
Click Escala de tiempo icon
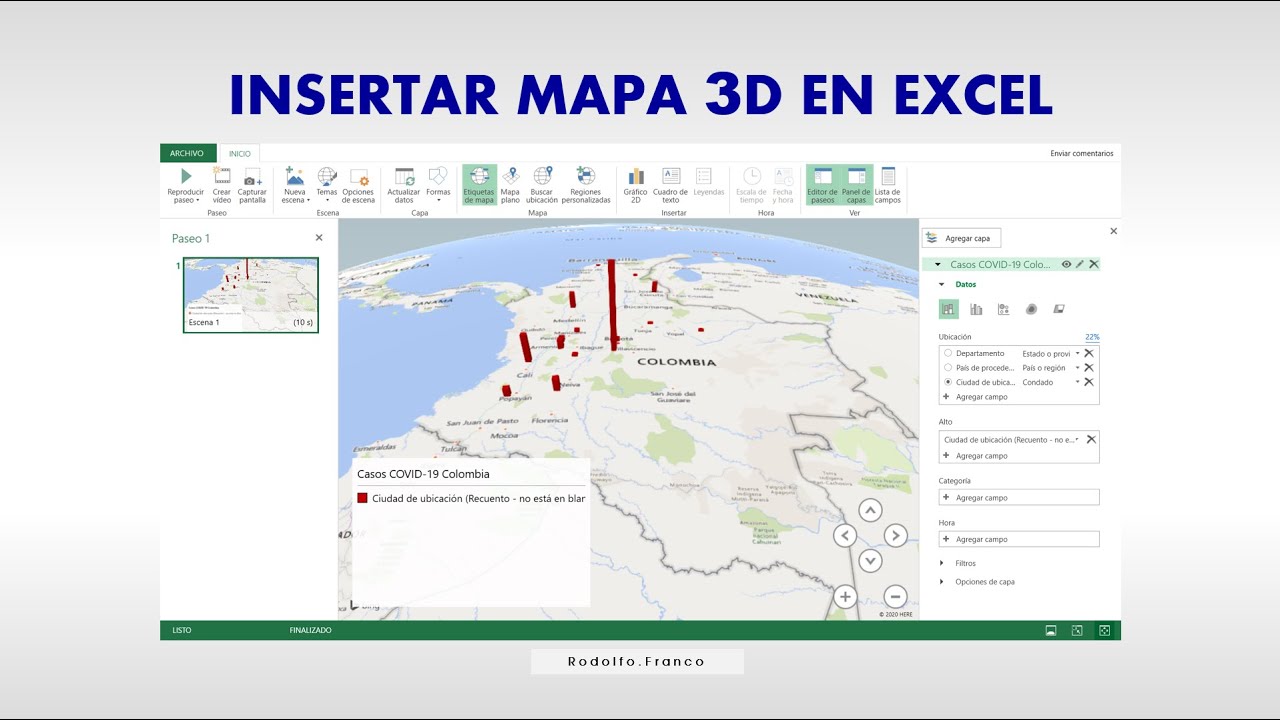751,176
